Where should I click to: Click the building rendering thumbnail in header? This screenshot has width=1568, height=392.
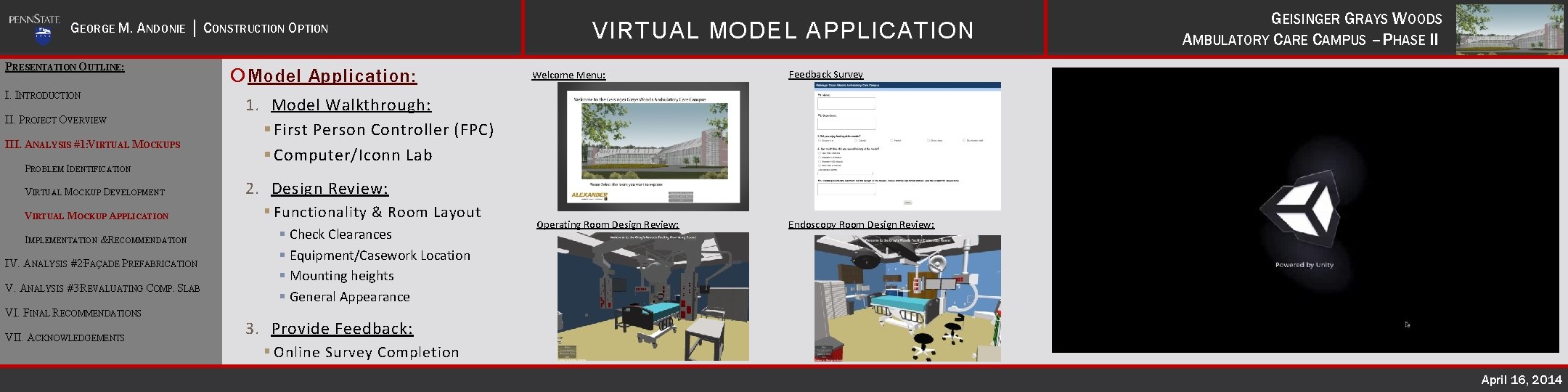click(1510, 29)
